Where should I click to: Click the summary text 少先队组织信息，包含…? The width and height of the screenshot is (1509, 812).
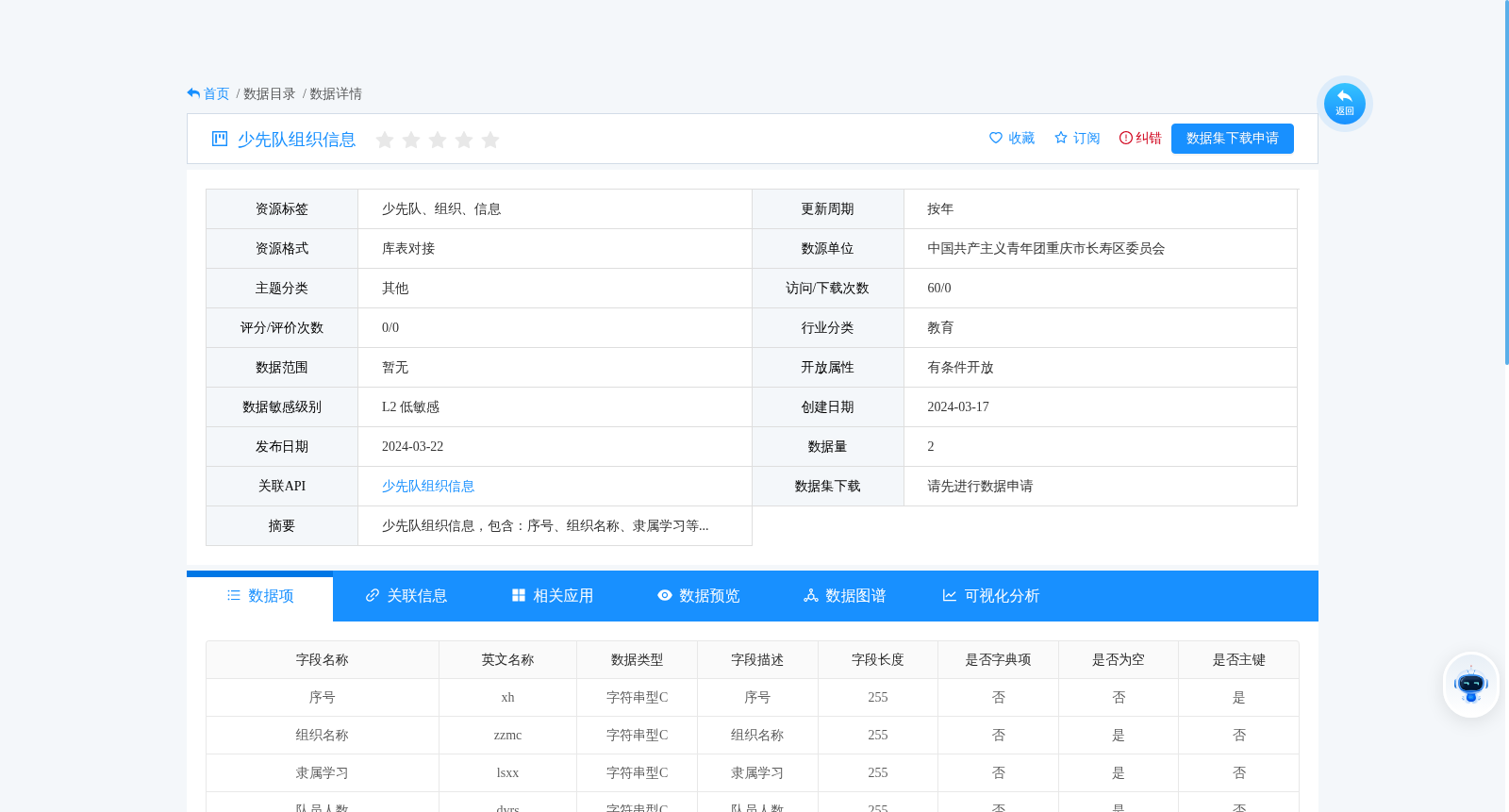click(545, 526)
